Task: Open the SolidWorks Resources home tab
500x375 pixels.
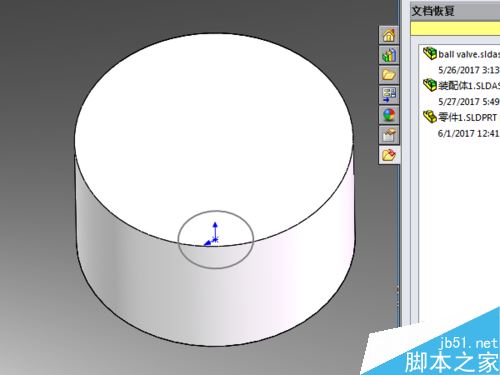Action: click(389, 35)
